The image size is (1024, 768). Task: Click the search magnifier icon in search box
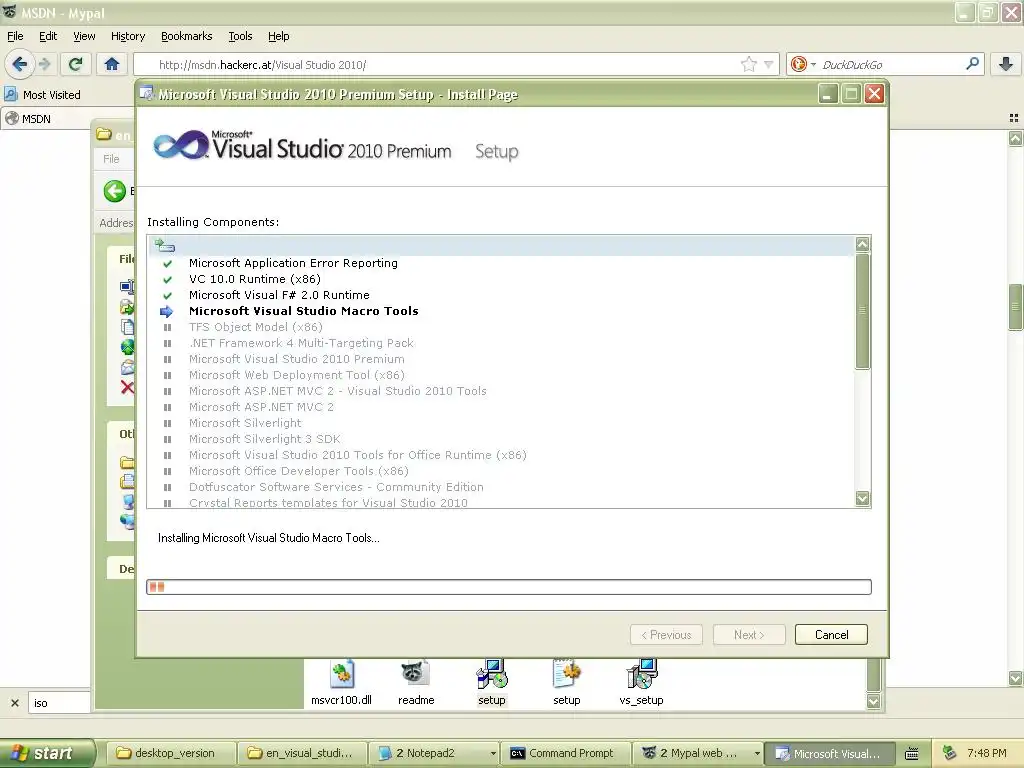pos(972,64)
